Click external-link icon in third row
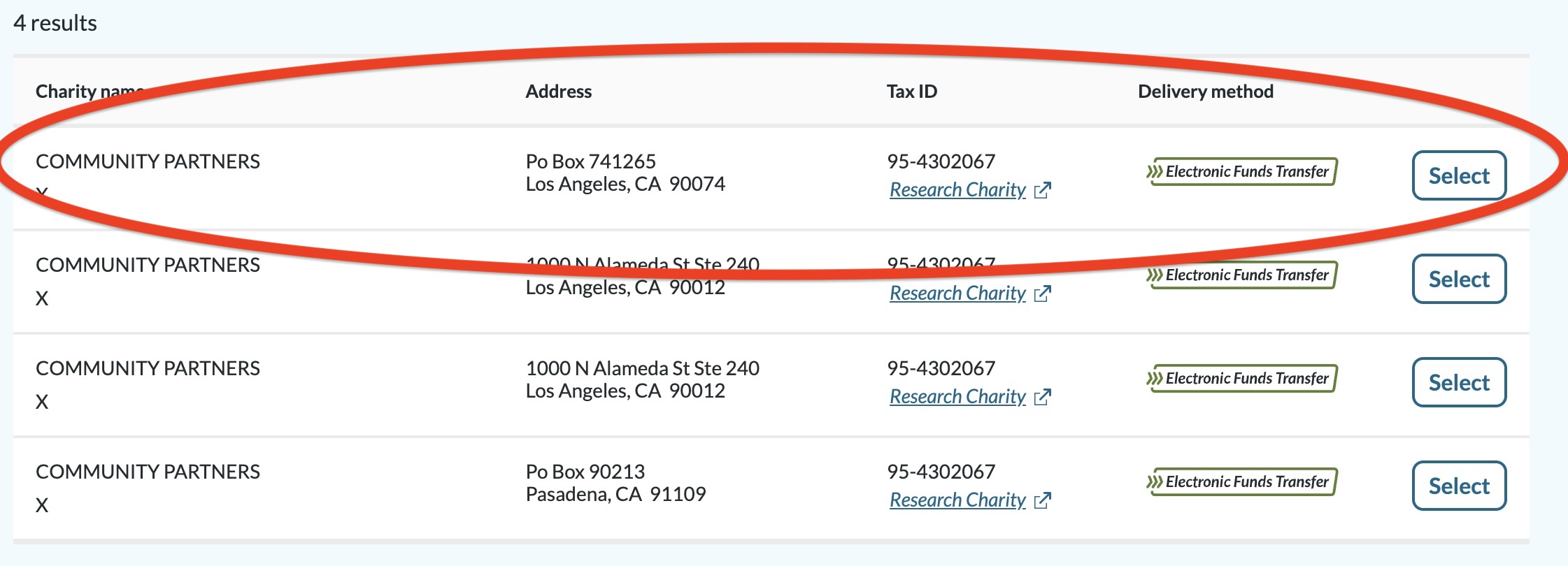1568x566 pixels. [x=1043, y=397]
